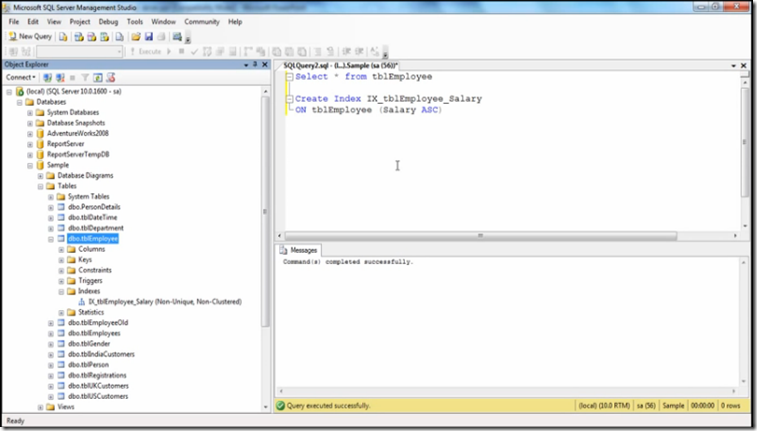Collapse the Create Index statement outline
This screenshot has height=431, width=757.
pos(289,99)
